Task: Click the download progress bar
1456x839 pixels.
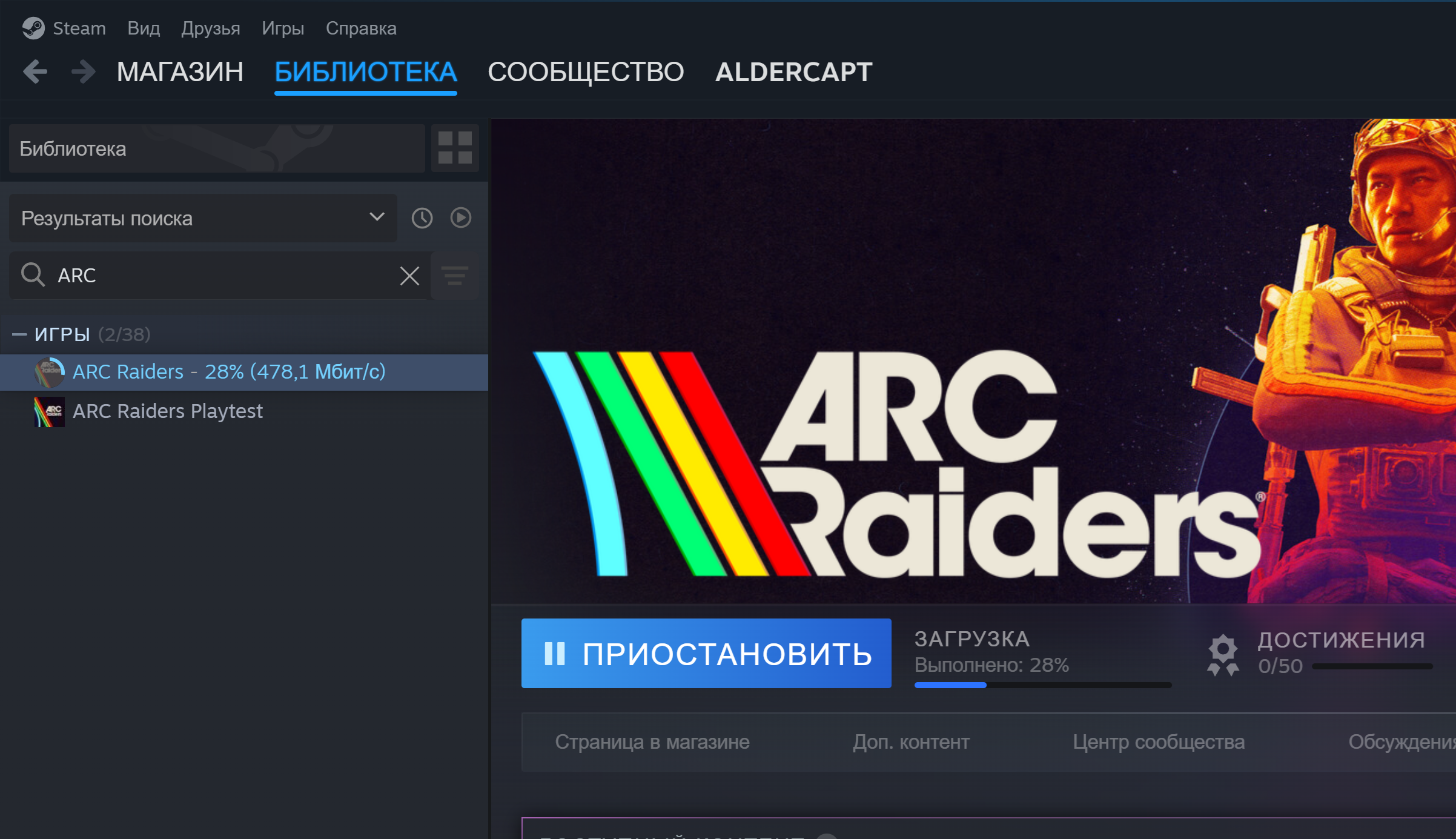Action: click(1043, 685)
